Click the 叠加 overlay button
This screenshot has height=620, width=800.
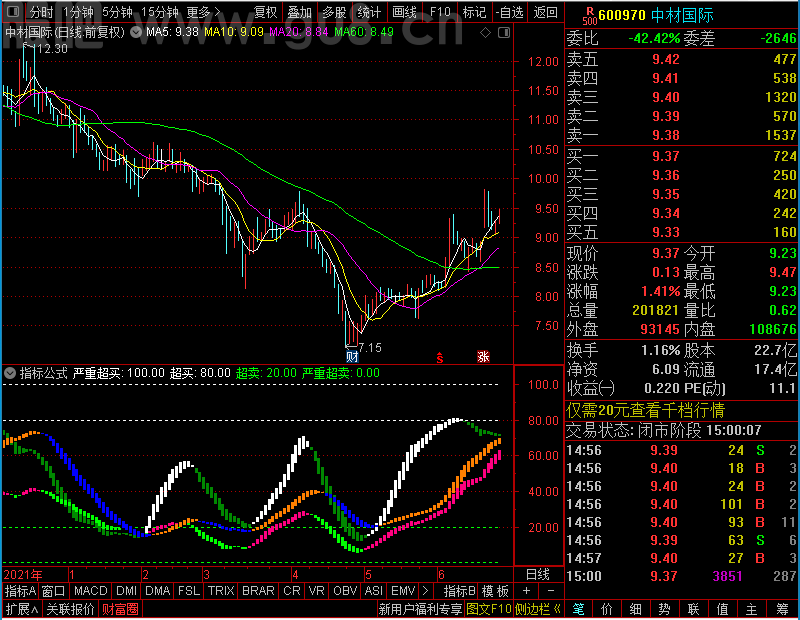coord(299,12)
